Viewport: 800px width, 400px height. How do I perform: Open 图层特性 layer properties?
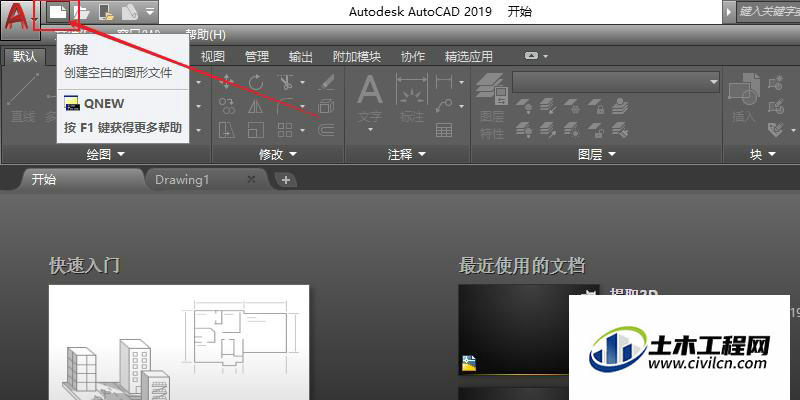[x=492, y=107]
